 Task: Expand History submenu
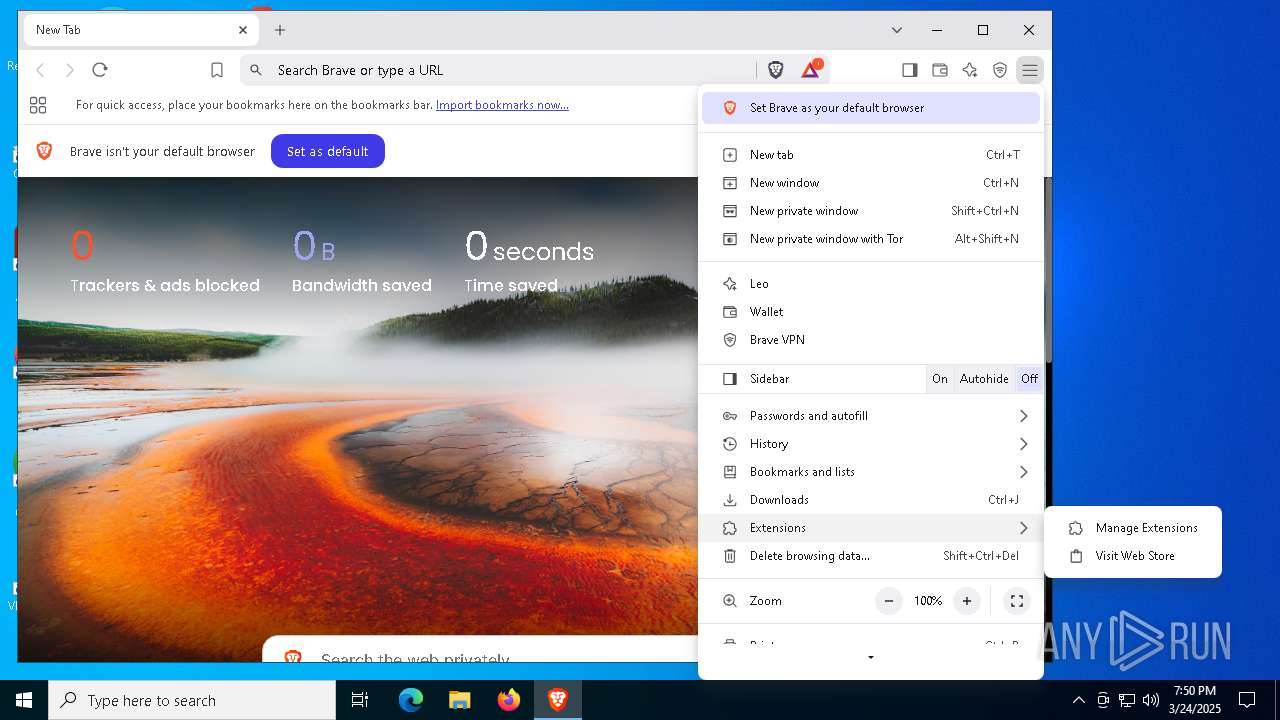coord(870,444)
